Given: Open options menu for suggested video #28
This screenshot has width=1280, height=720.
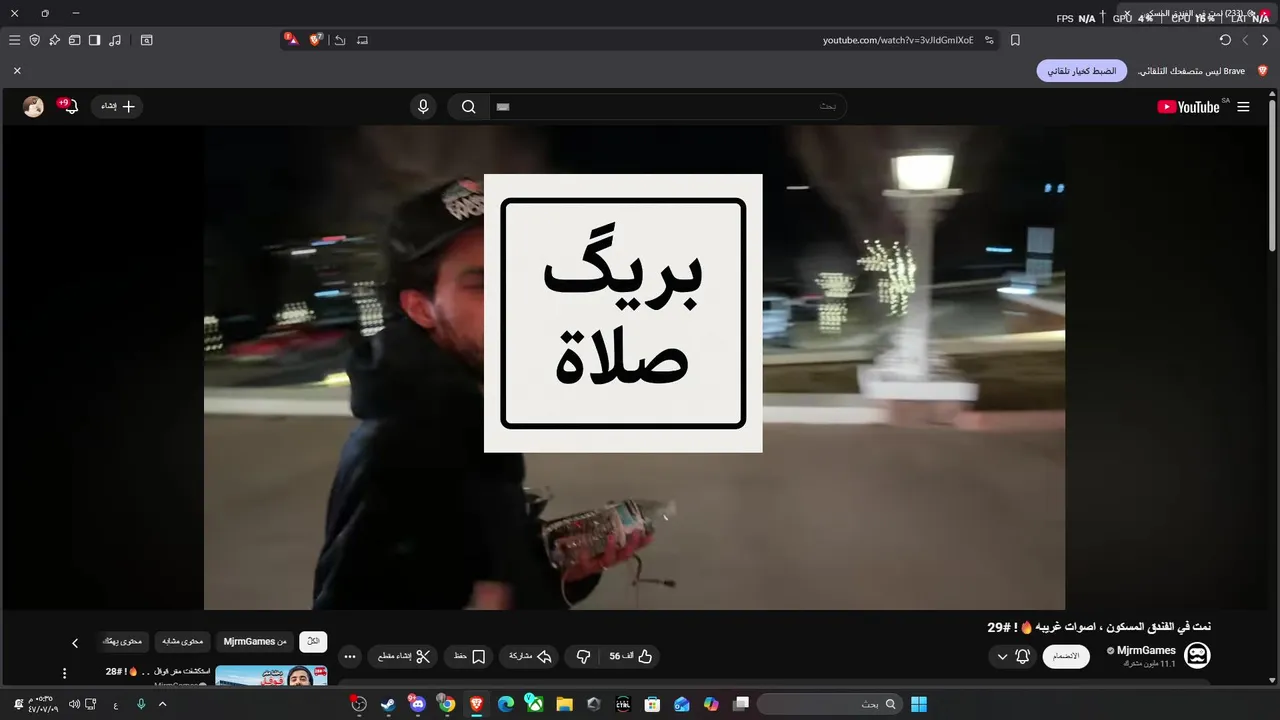Looking at the screenshot, I should [65, 674].
